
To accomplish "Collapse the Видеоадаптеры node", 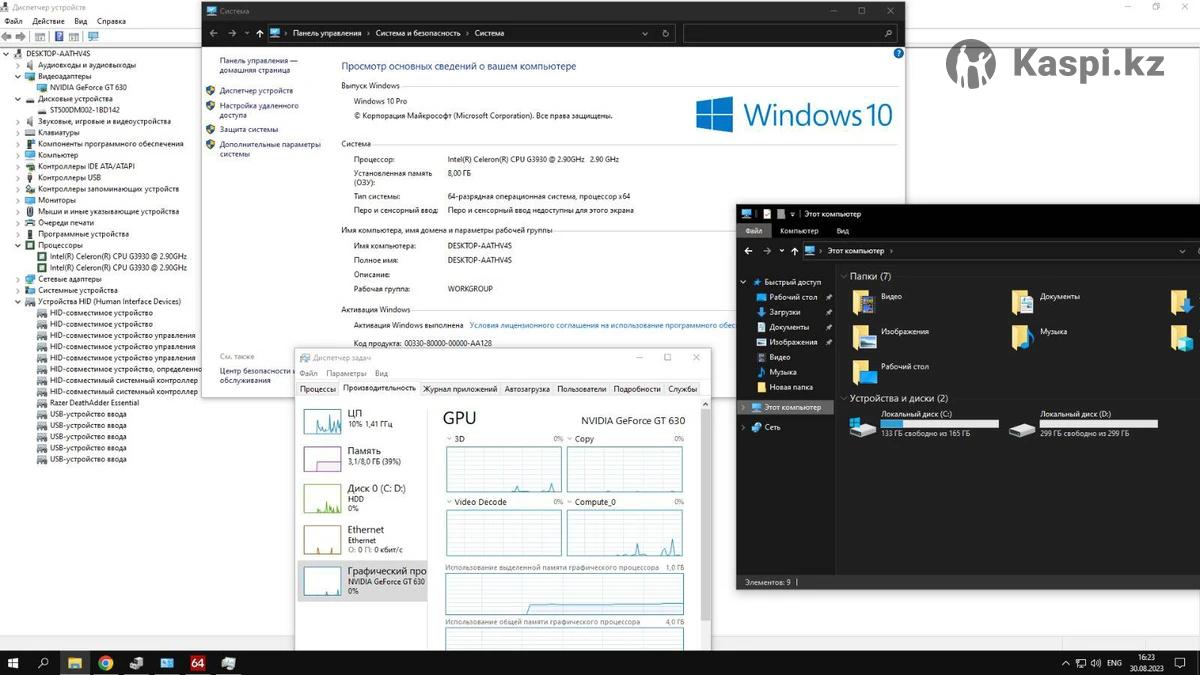I will [x=18, y=76].
